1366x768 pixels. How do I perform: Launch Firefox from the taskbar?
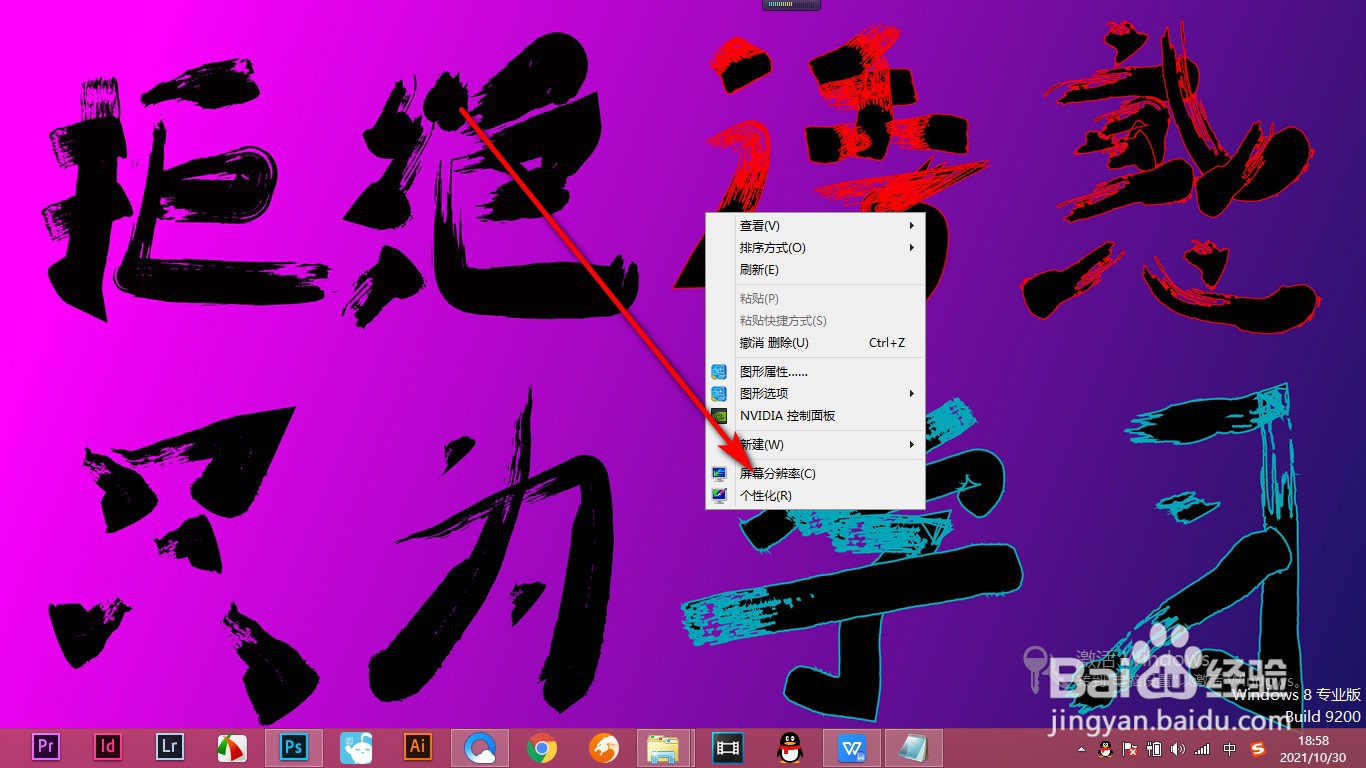coord(603,747)
